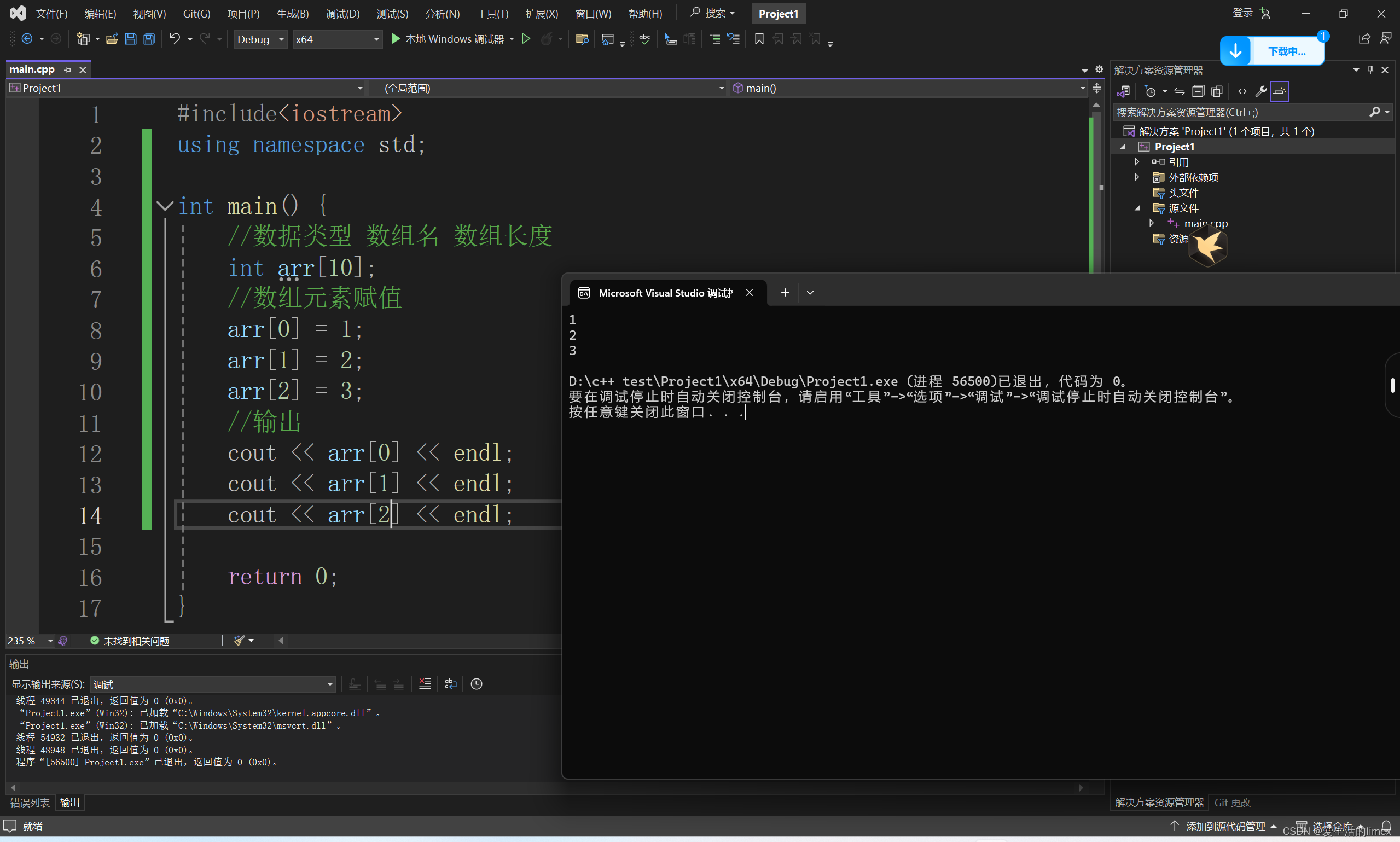Click the Find in Files folder-search icon
Screen dimensions: 1400x842
[x=582, y=39]
